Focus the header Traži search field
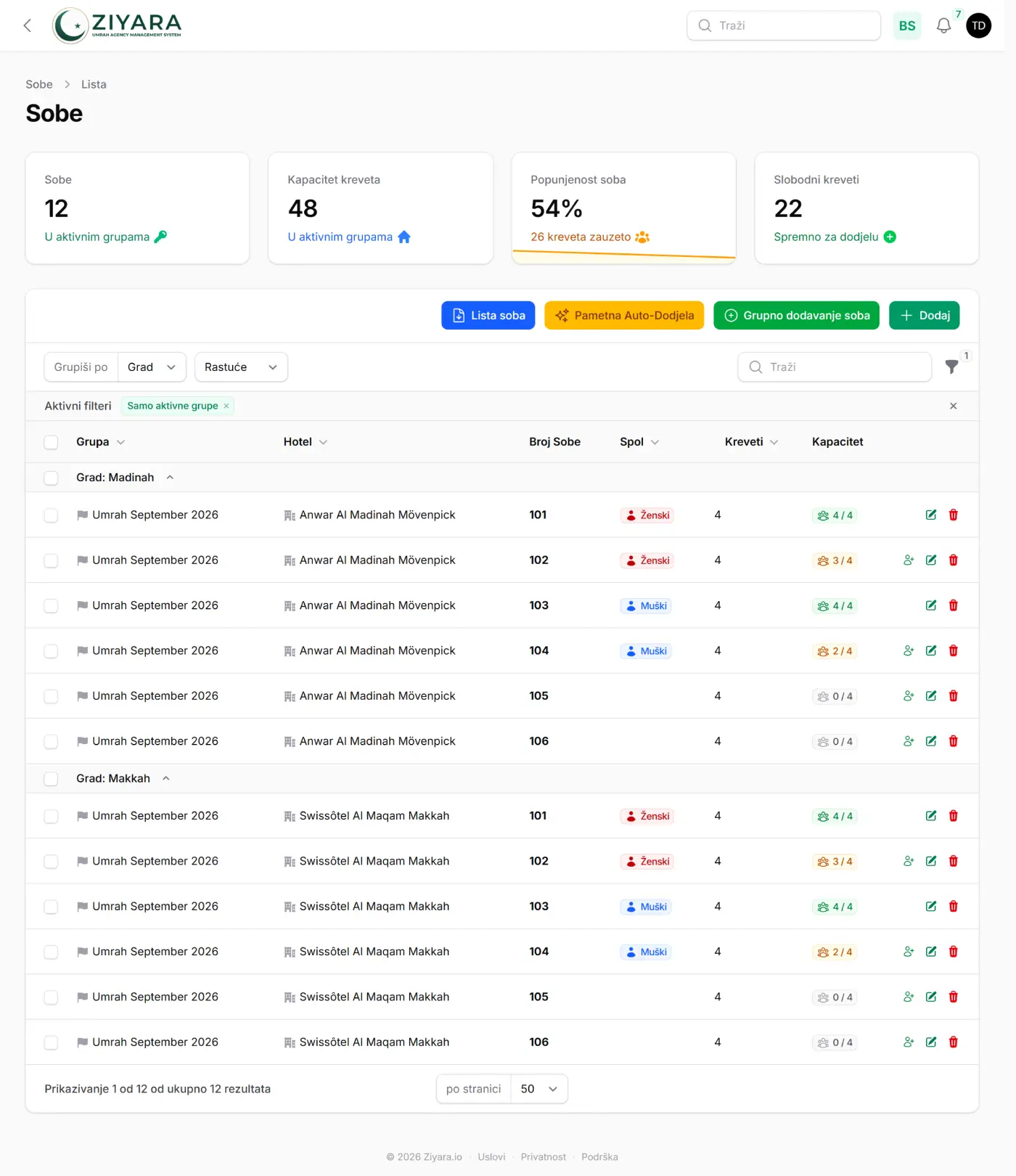Screen dimensions: 1016x1176 (784, 25)
